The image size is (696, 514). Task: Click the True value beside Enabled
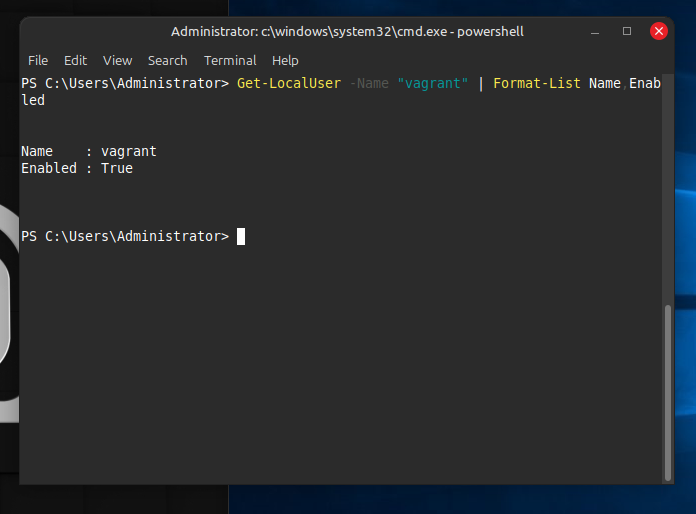pos(117,168)
